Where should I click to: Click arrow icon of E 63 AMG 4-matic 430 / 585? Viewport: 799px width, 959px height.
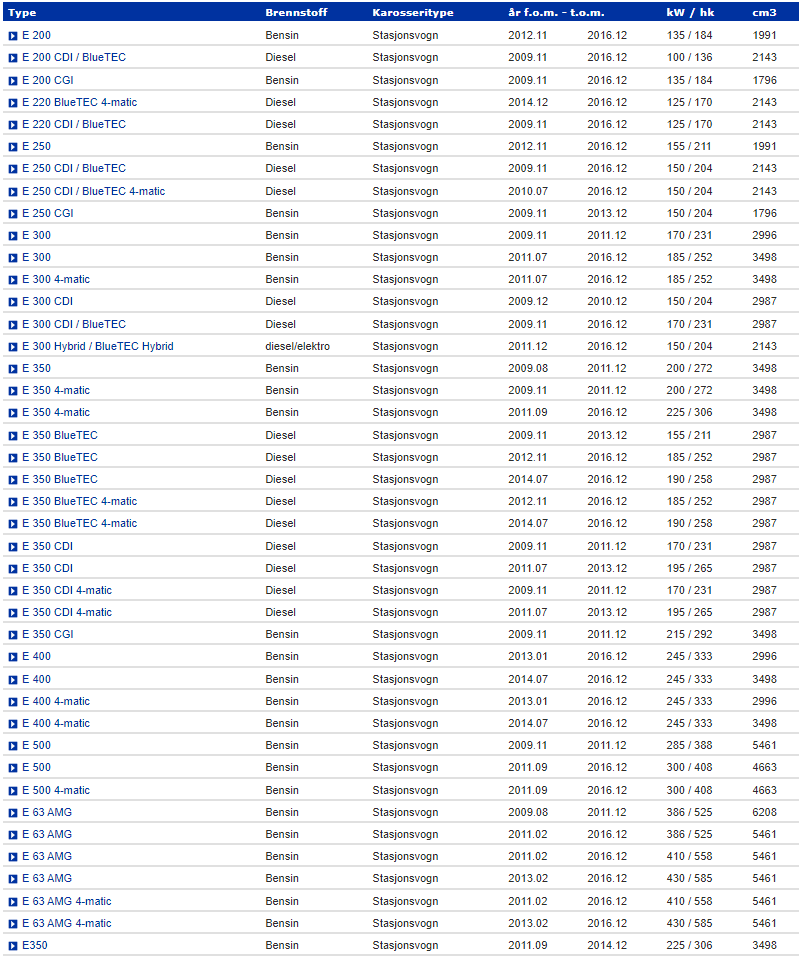coord(13,924)
